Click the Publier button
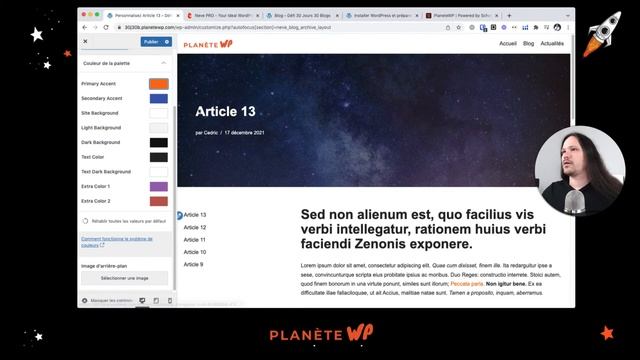Viewport: 640px width, 360px height. pos(151,42)
